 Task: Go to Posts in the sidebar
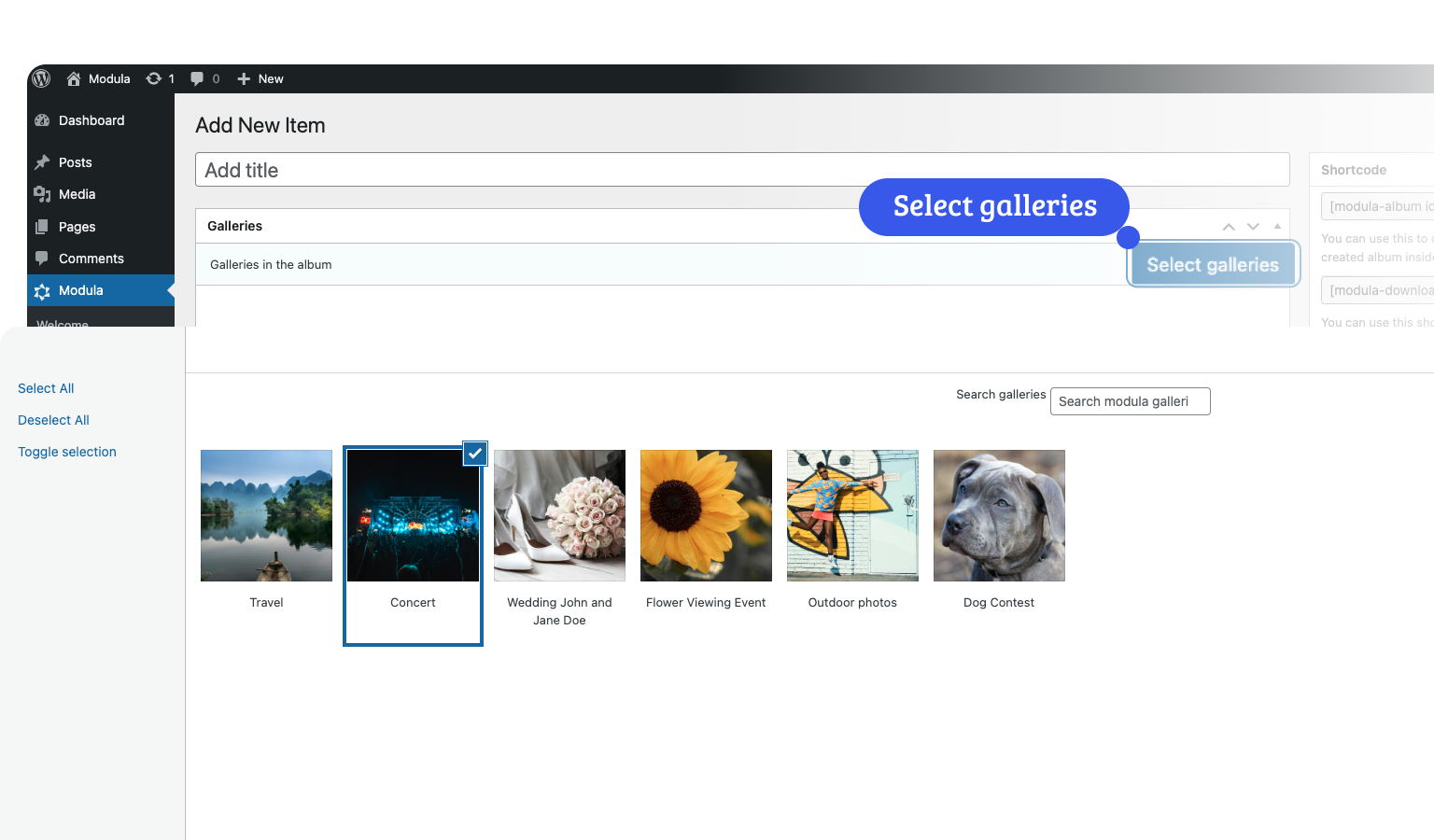point(75,162)
